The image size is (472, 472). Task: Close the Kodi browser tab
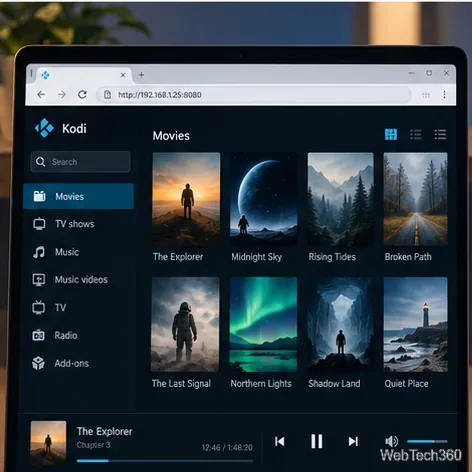[x=123, y=75]
